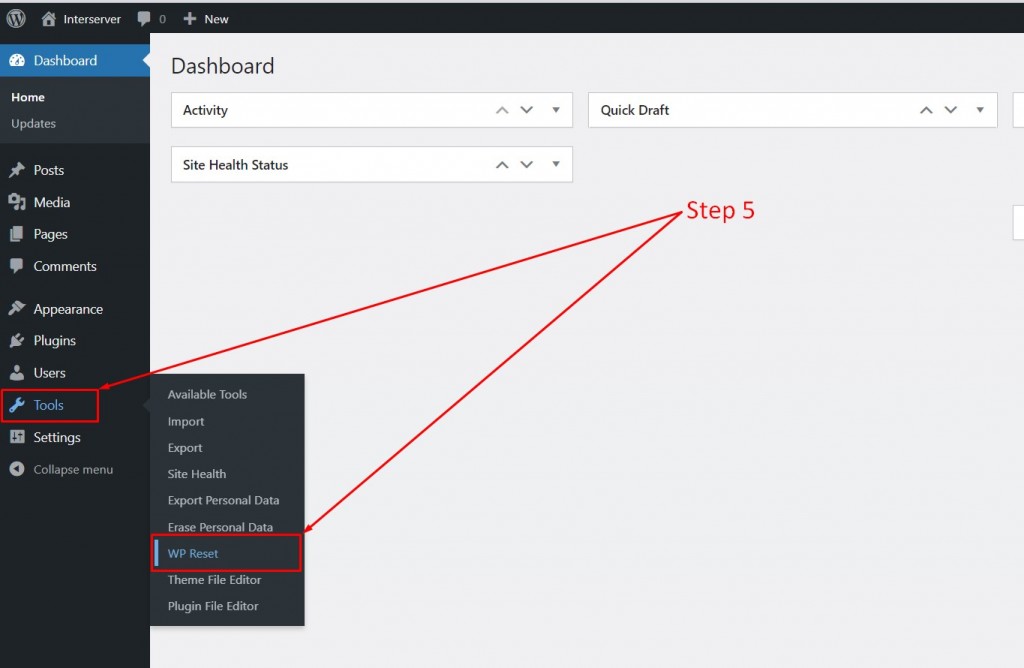Choose Import from Tools submenu
Viewport: 1024px width, 668px height.
click(x=185, y=422)
